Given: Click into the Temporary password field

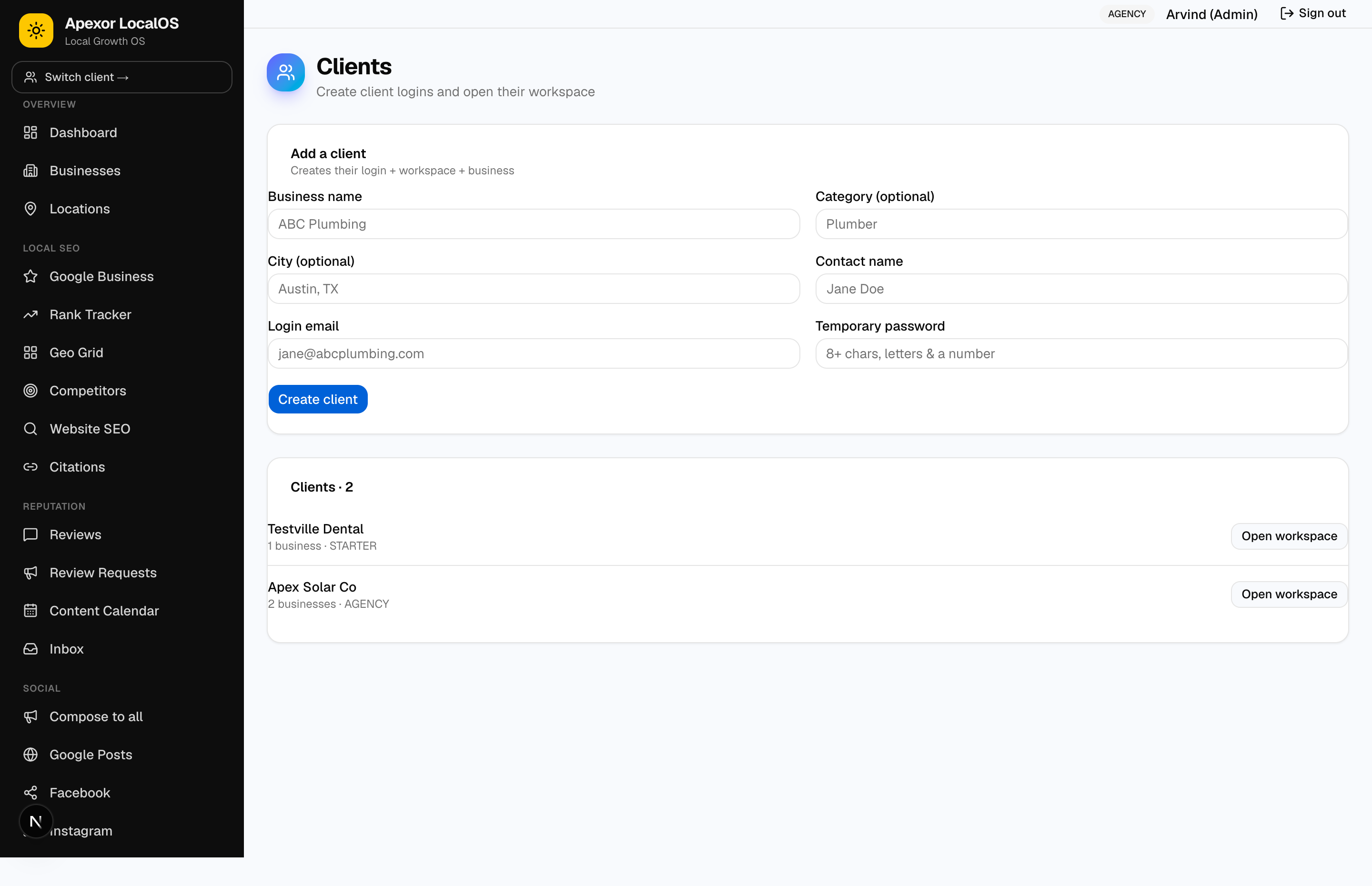Looking at the screenshot, I should 1081,354.
